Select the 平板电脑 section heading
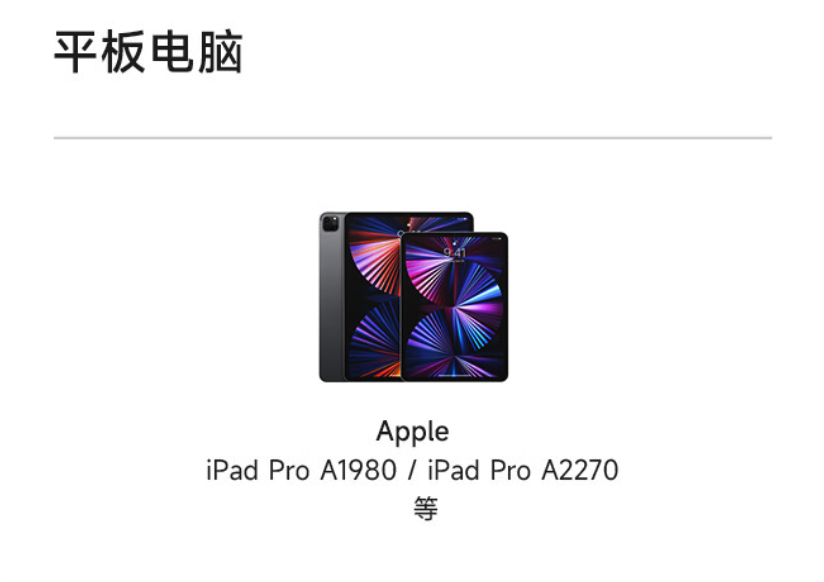Image resolution: width=824 pixels, height=582 pixels. pos(149,52)
